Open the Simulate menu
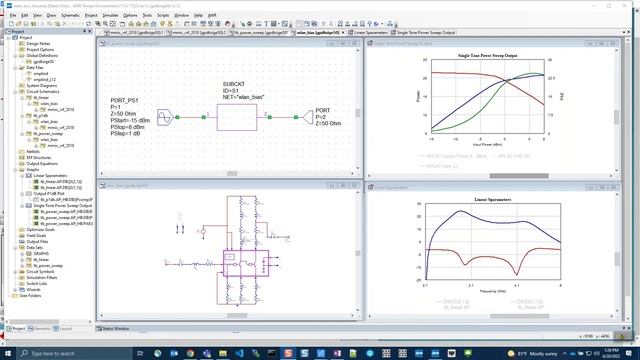 tap(110, 15)
